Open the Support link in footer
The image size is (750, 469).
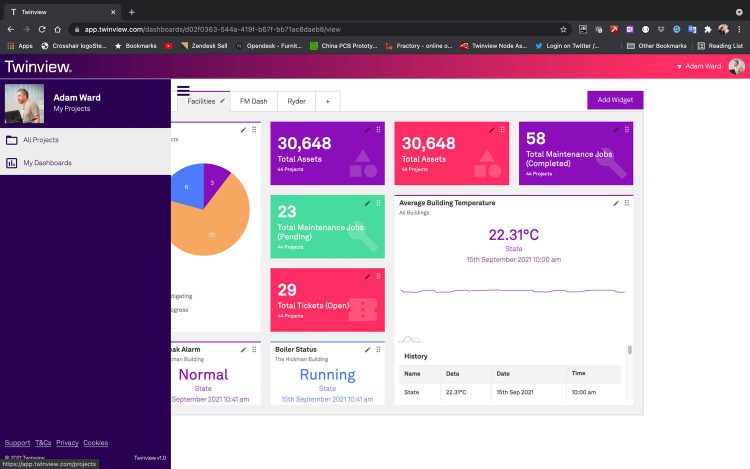(17, 442)
